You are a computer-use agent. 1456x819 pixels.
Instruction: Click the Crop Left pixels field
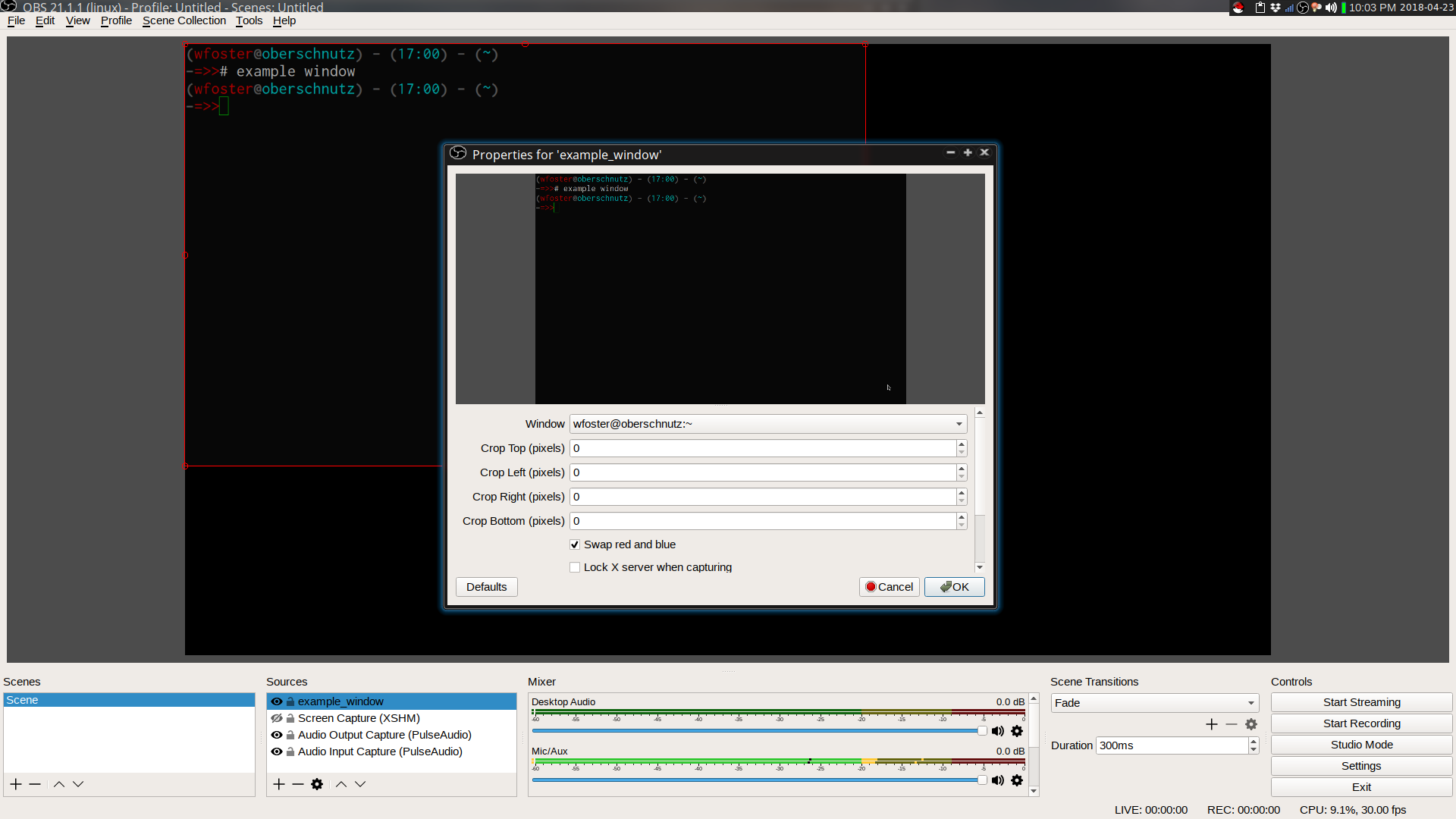762,472
